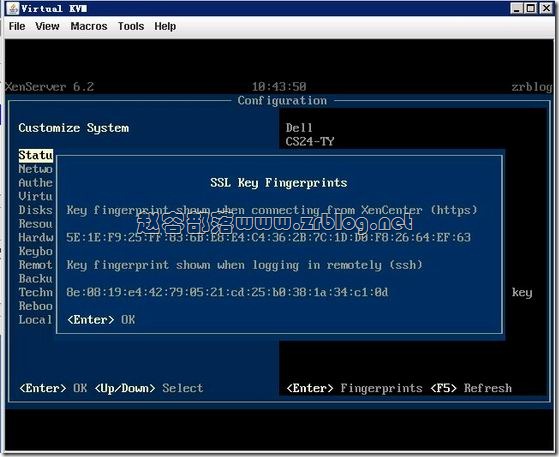The height and width of the screenshot is (457, 559).
Task: Click the <F5> Refresh hint
Action: pos(471,388)
